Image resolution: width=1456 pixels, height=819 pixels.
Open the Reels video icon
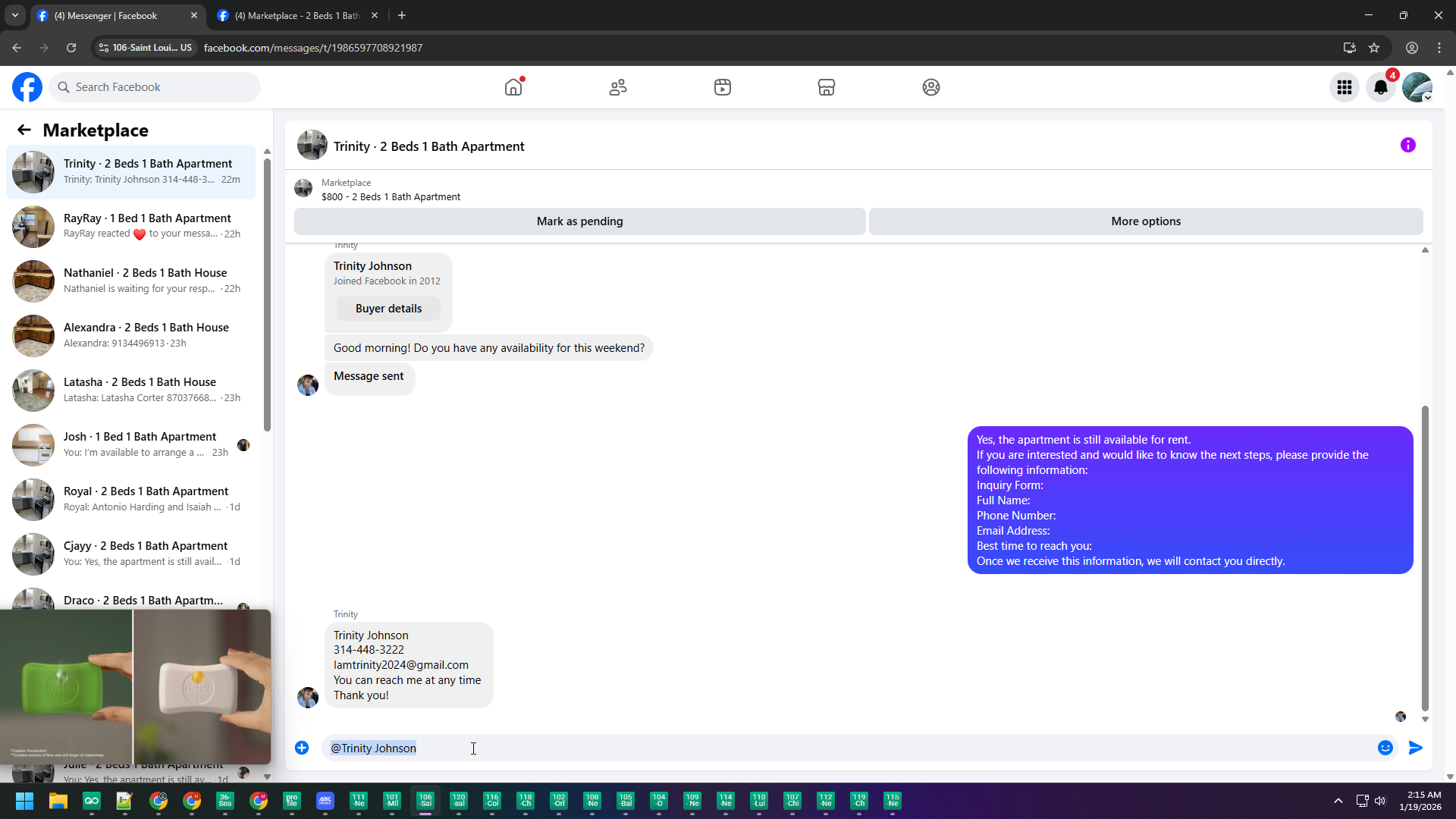[723, 87]
